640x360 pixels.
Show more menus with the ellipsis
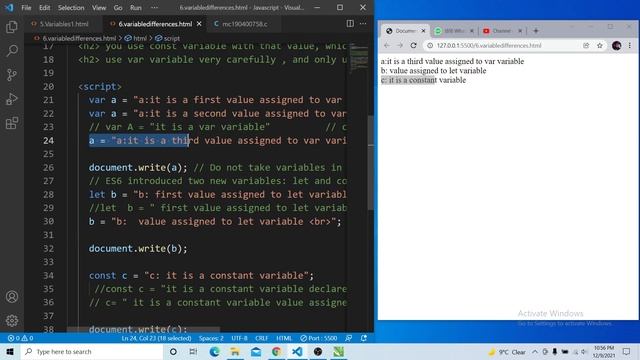154,7
